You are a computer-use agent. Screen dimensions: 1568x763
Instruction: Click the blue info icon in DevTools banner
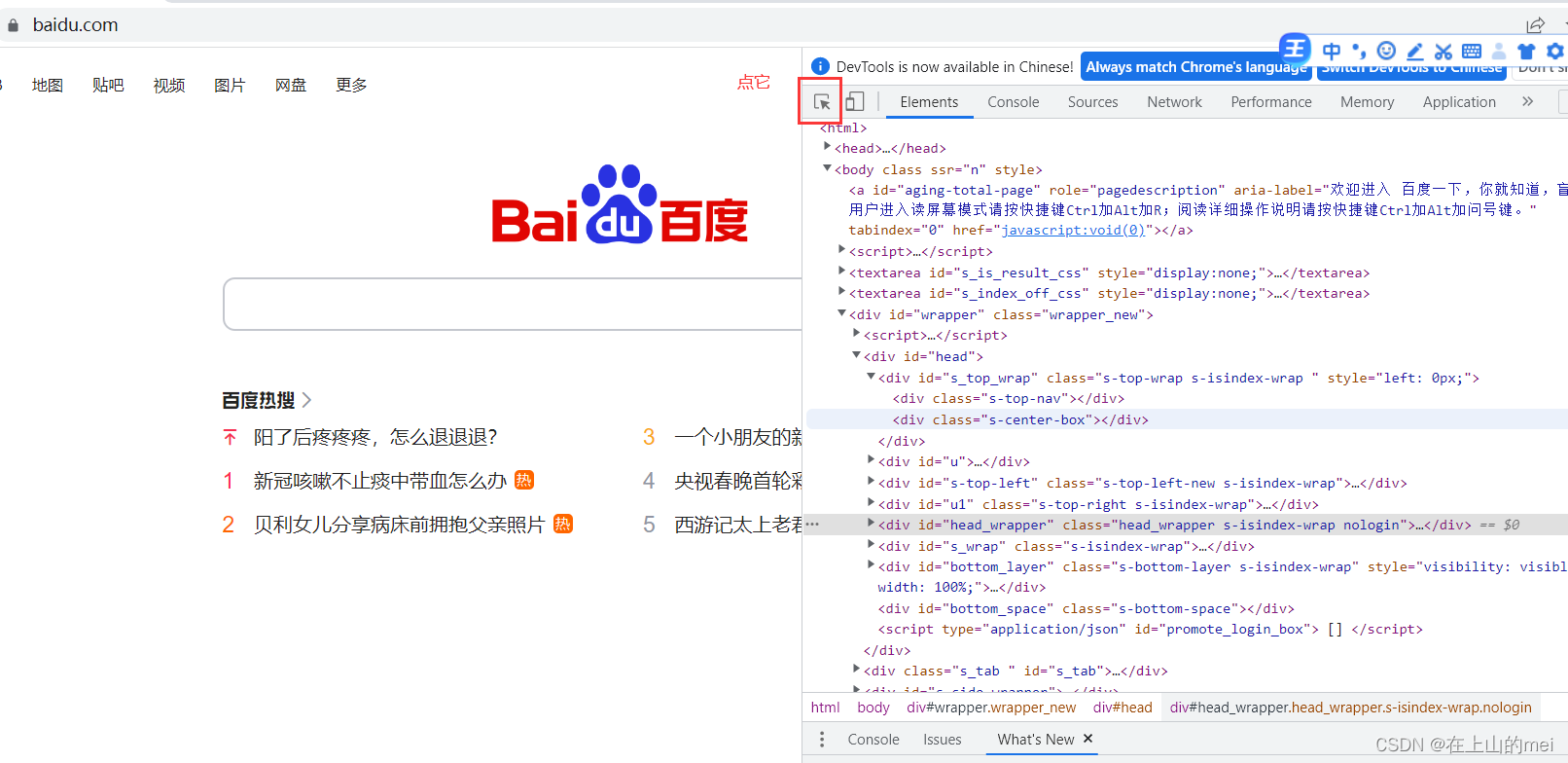[x=820, y=66]
